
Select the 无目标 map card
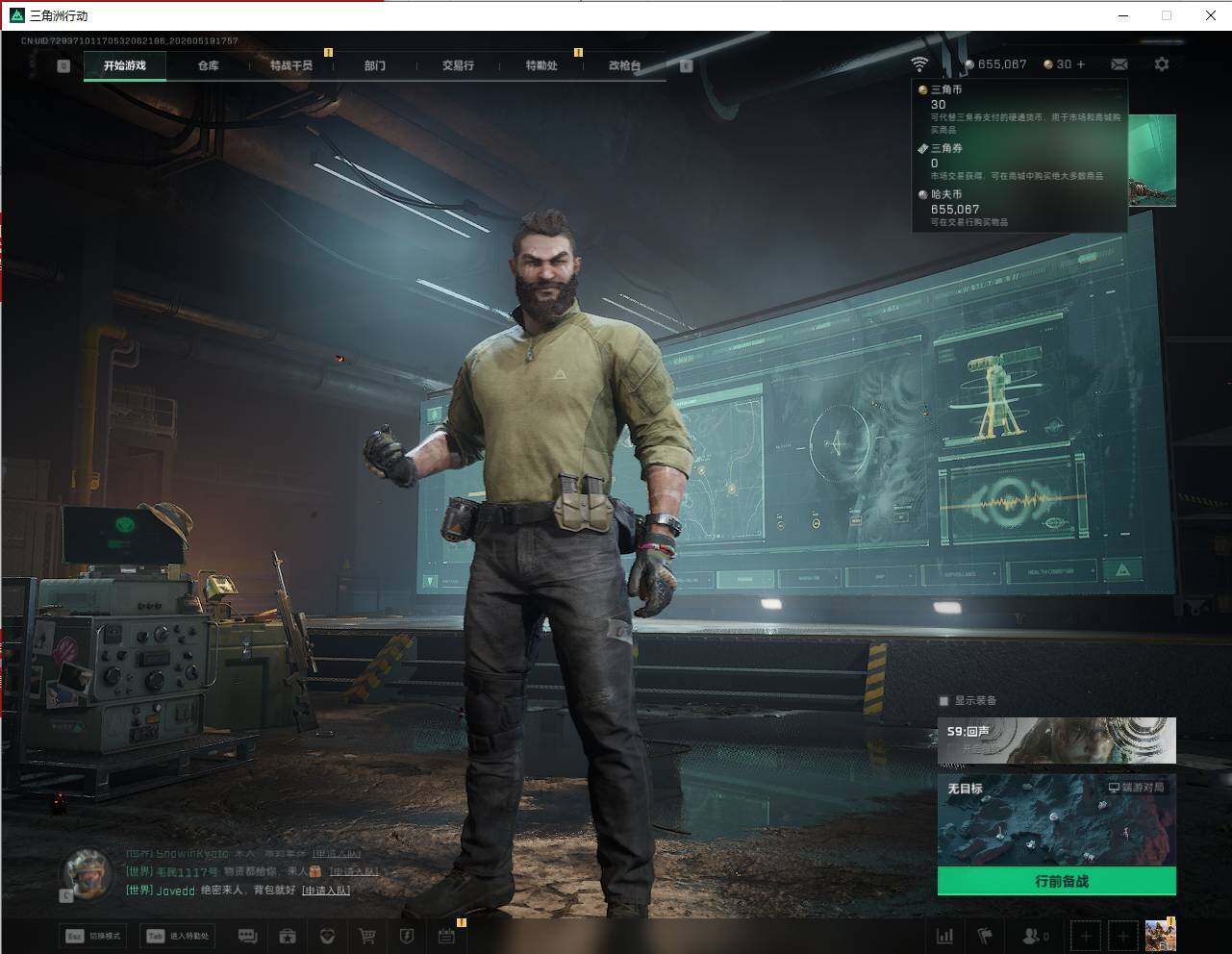(x=1057, y=820)
